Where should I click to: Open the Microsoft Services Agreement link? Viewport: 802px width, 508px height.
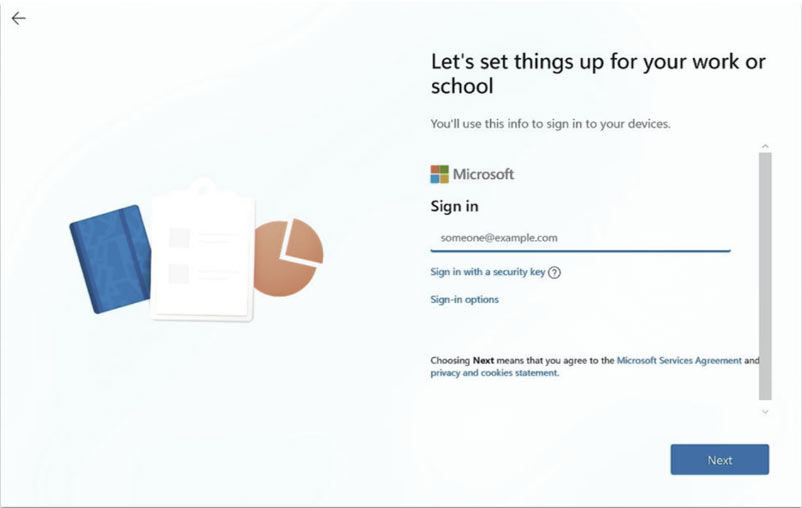tap(679, 360)
